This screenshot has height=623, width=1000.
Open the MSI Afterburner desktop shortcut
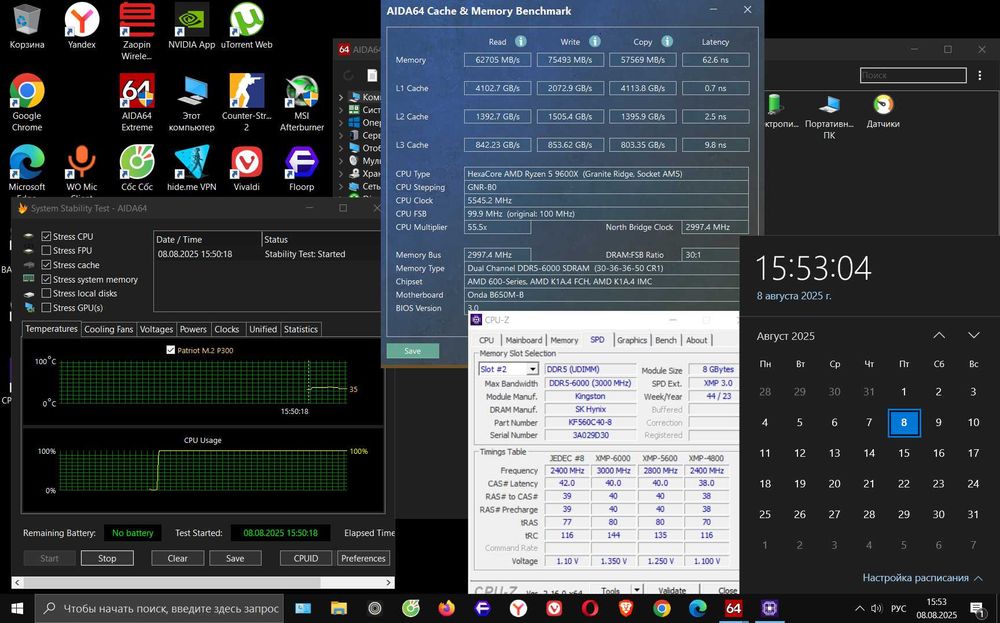tap(302, 103)
